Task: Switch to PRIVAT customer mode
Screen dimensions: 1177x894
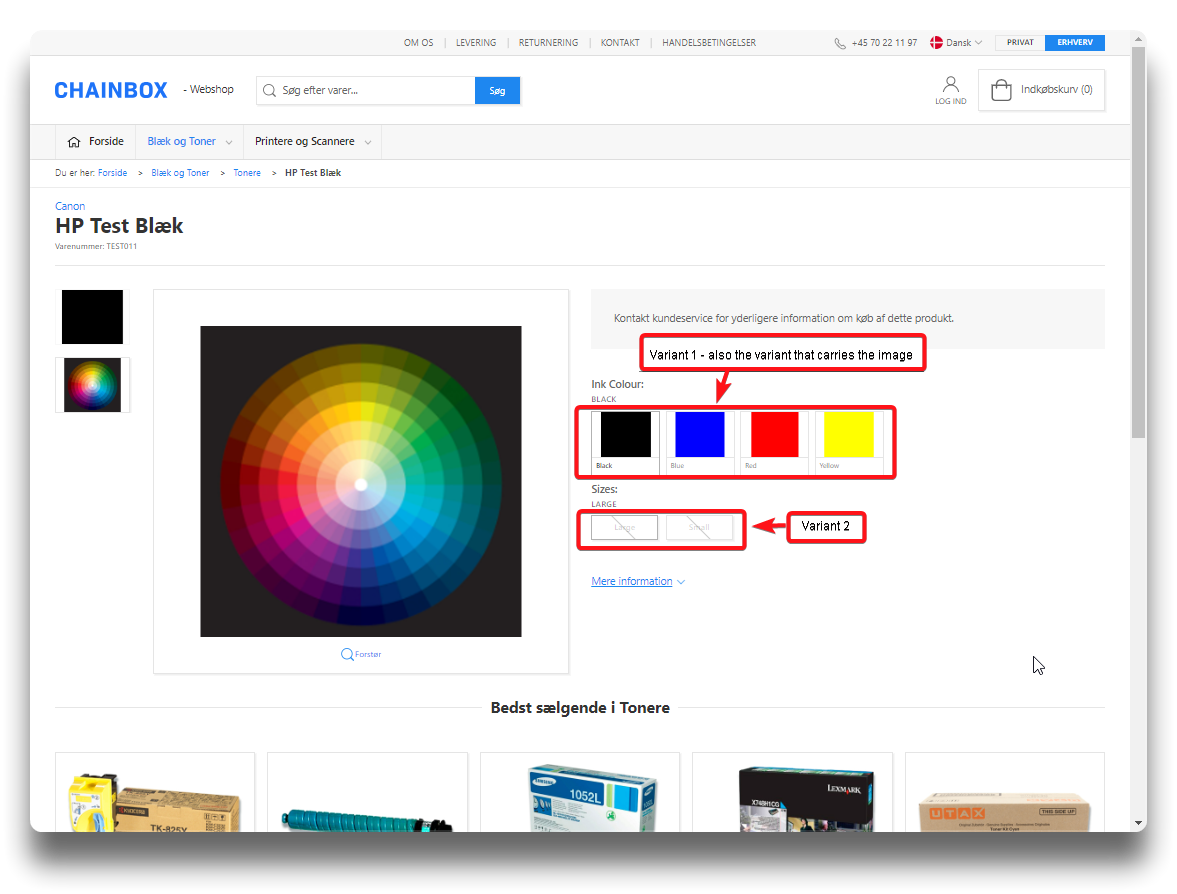Action: click(1020, 43)
